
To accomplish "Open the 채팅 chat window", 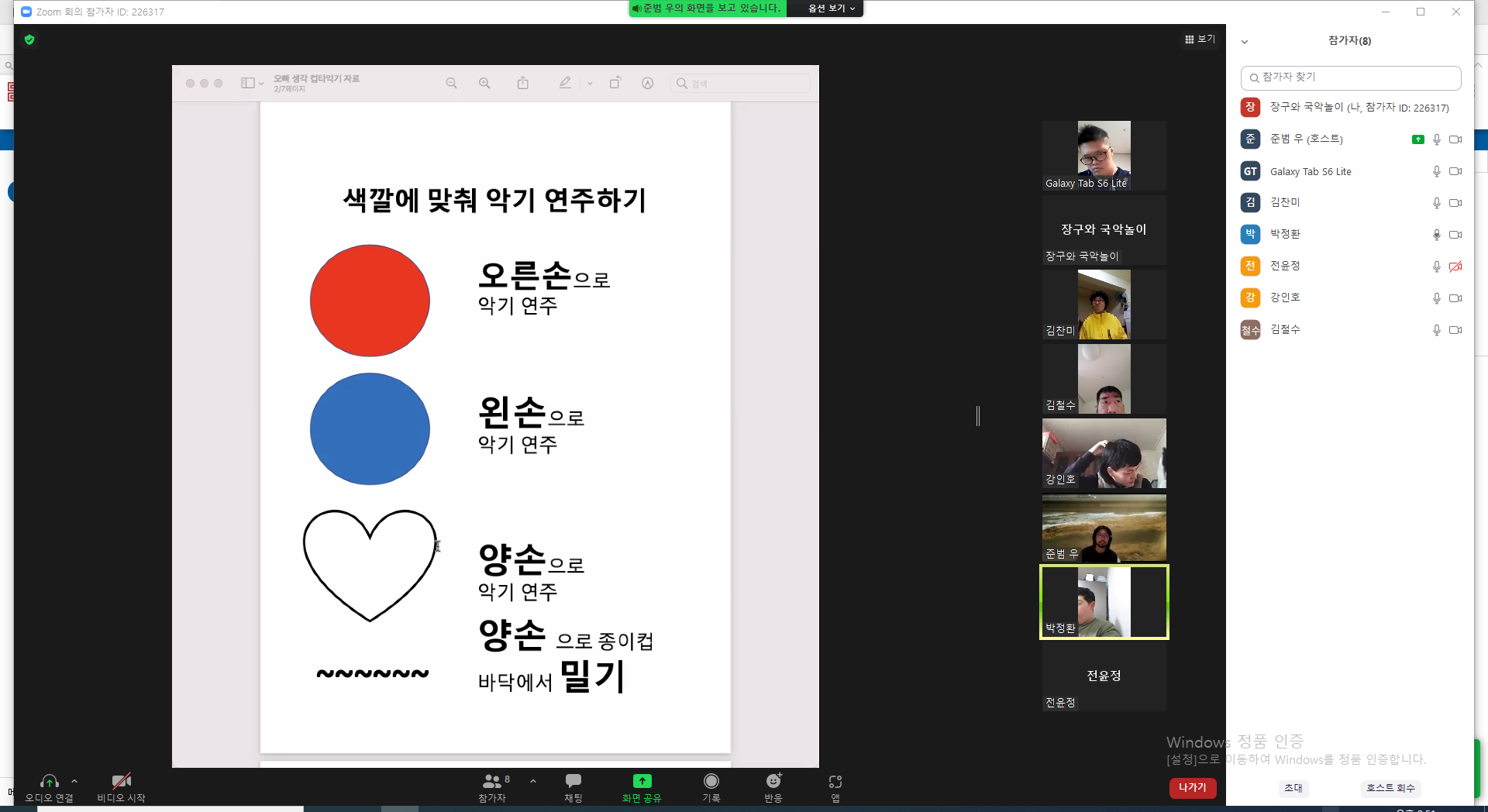I will 573,787.
